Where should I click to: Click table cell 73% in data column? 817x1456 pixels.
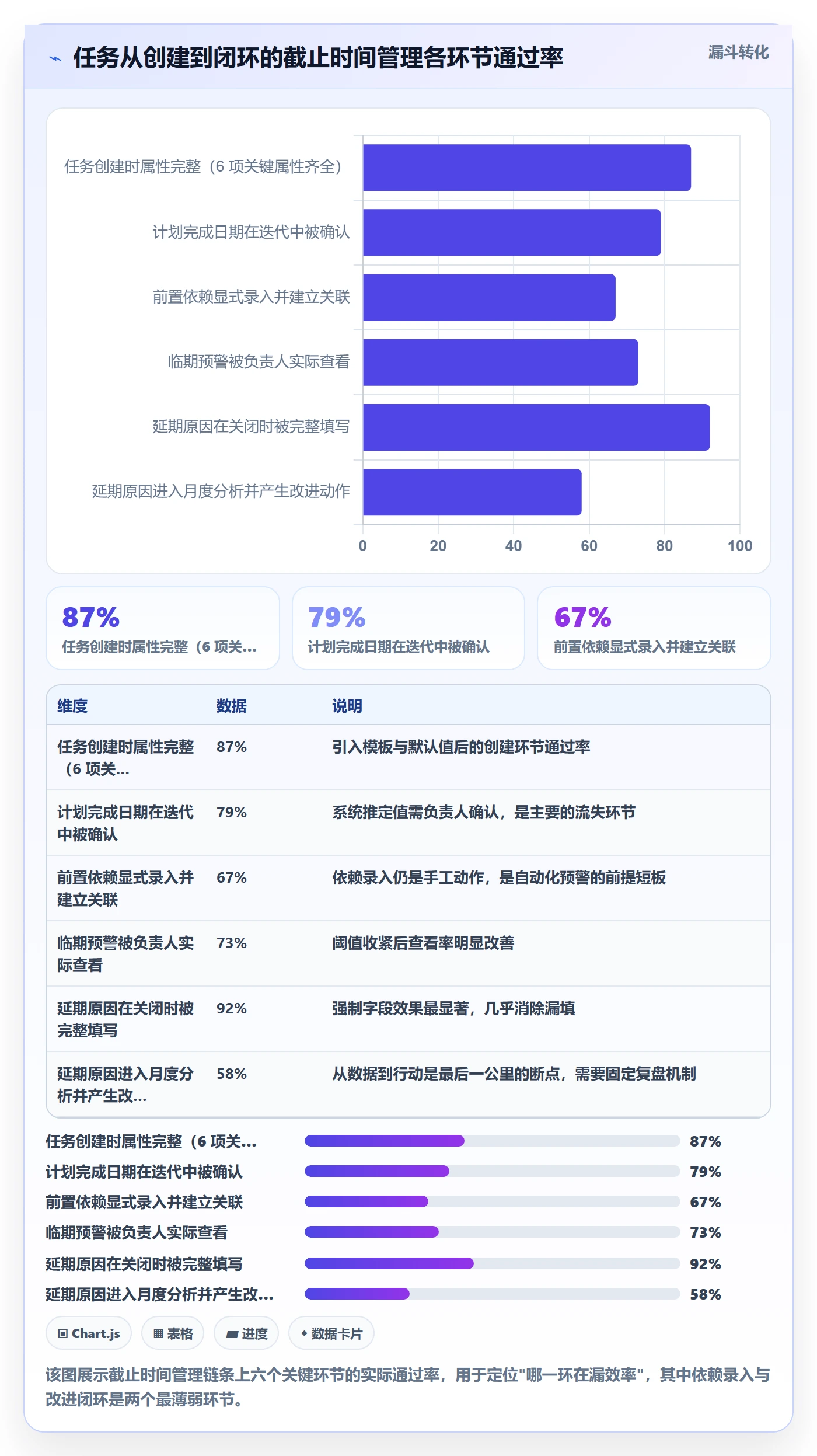[232, 943]
